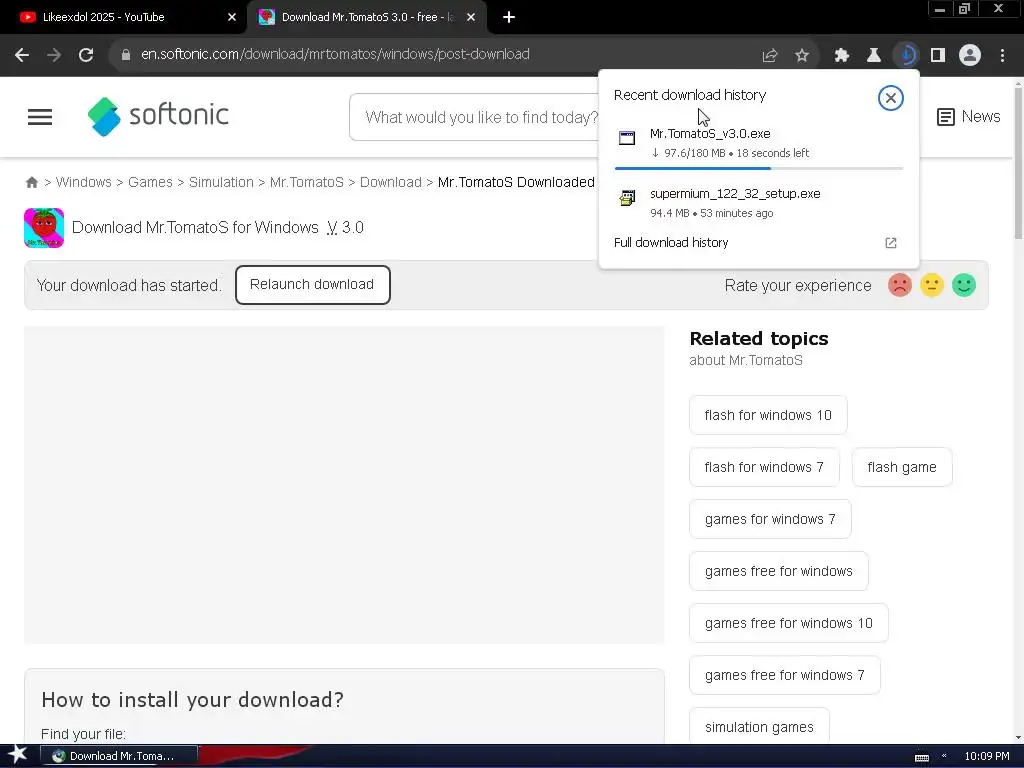The width and height of the screenshot is (1024, 768).
Task: Click supermium_122_32_setup.exe download entry name
Action: [735, 194]
